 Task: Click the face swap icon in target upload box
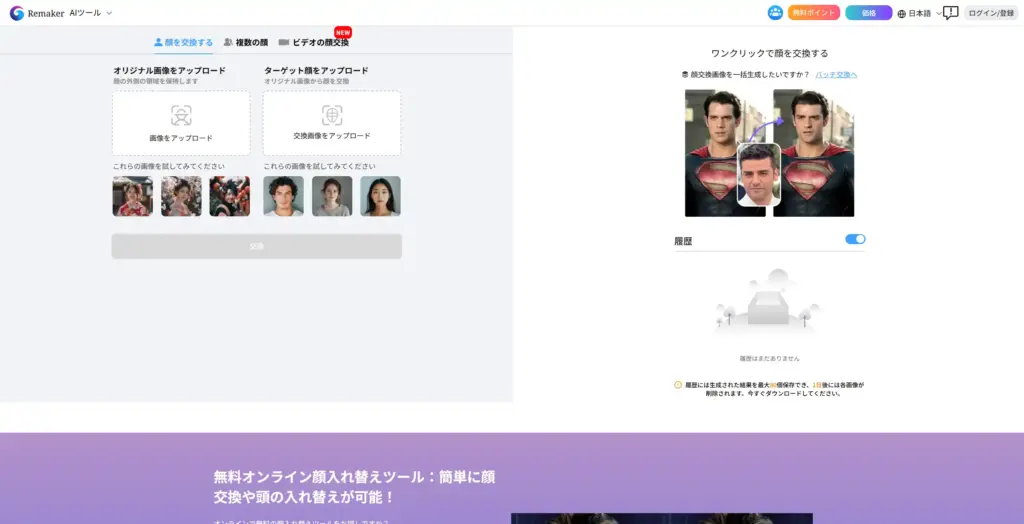(x=332, y=115)
